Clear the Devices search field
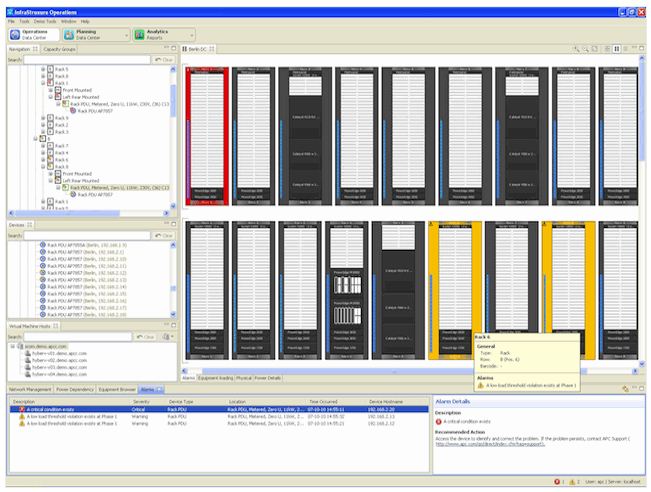The image size is (651, 492). click(x=164, y=236)
